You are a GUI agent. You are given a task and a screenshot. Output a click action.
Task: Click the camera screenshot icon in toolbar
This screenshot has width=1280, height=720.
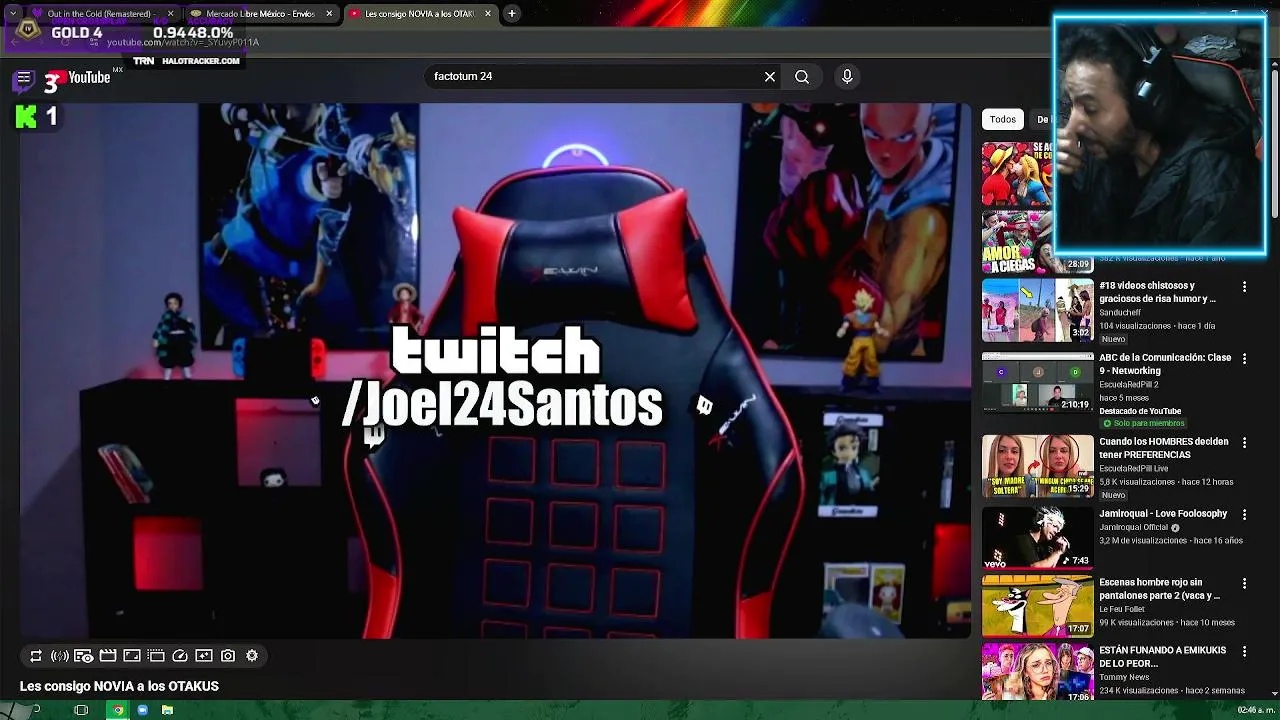(x=228, y=656)
